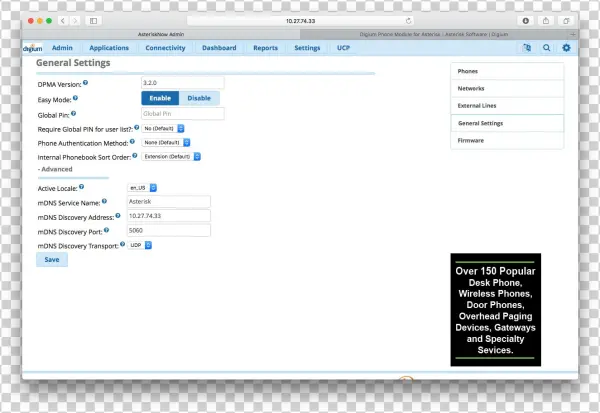600x413 pixels.
Task: Show all tabs icon in Safari
Action: (566, 21)
